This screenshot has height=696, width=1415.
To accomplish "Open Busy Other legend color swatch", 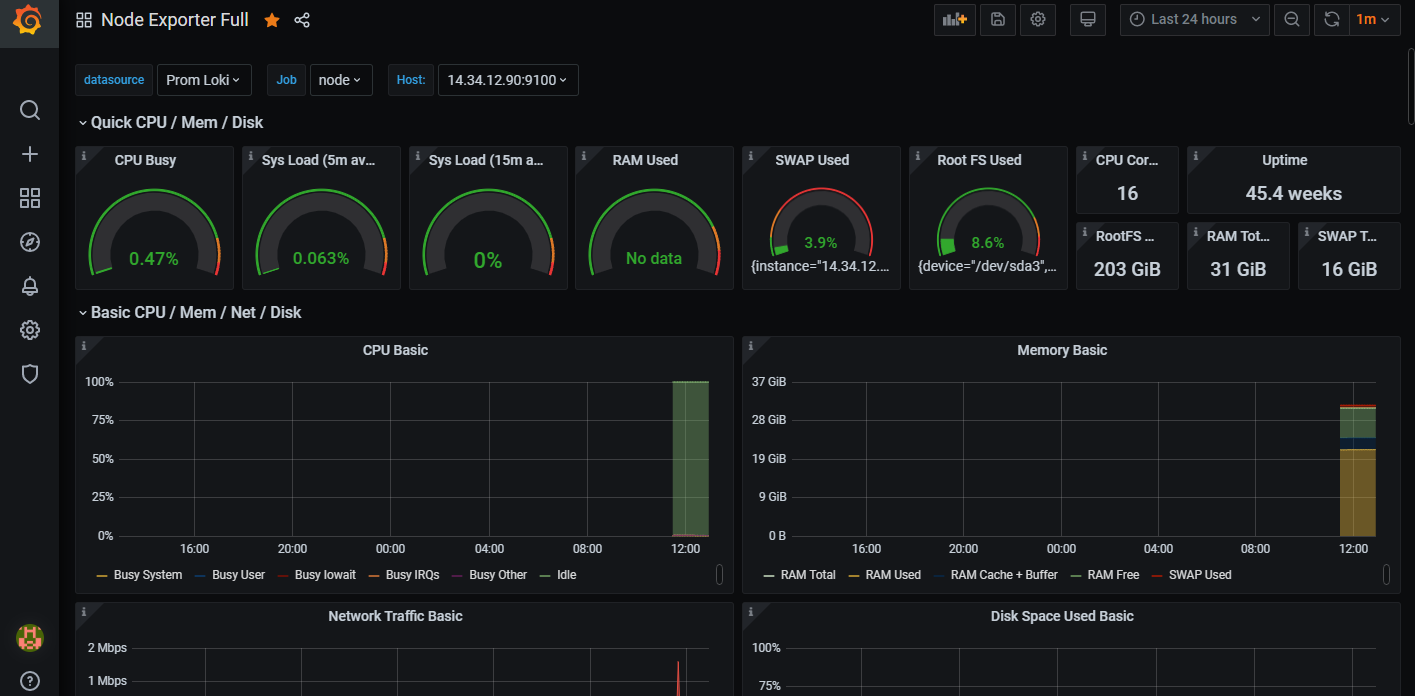I will click(x=459, y=576).
